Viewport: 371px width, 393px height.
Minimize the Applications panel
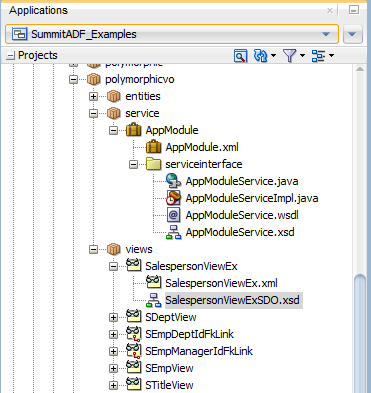tap(354, 10)
